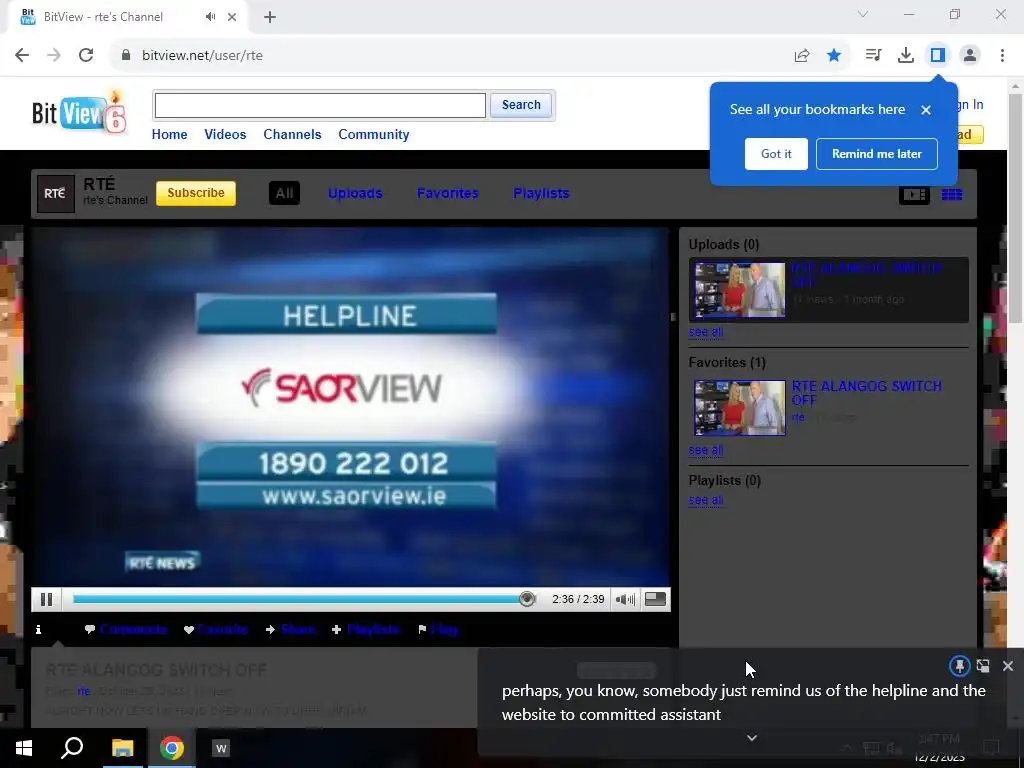The image size is (1024, 768).
Task: Toggle the player size mode icon
Action: click(655, 599)
